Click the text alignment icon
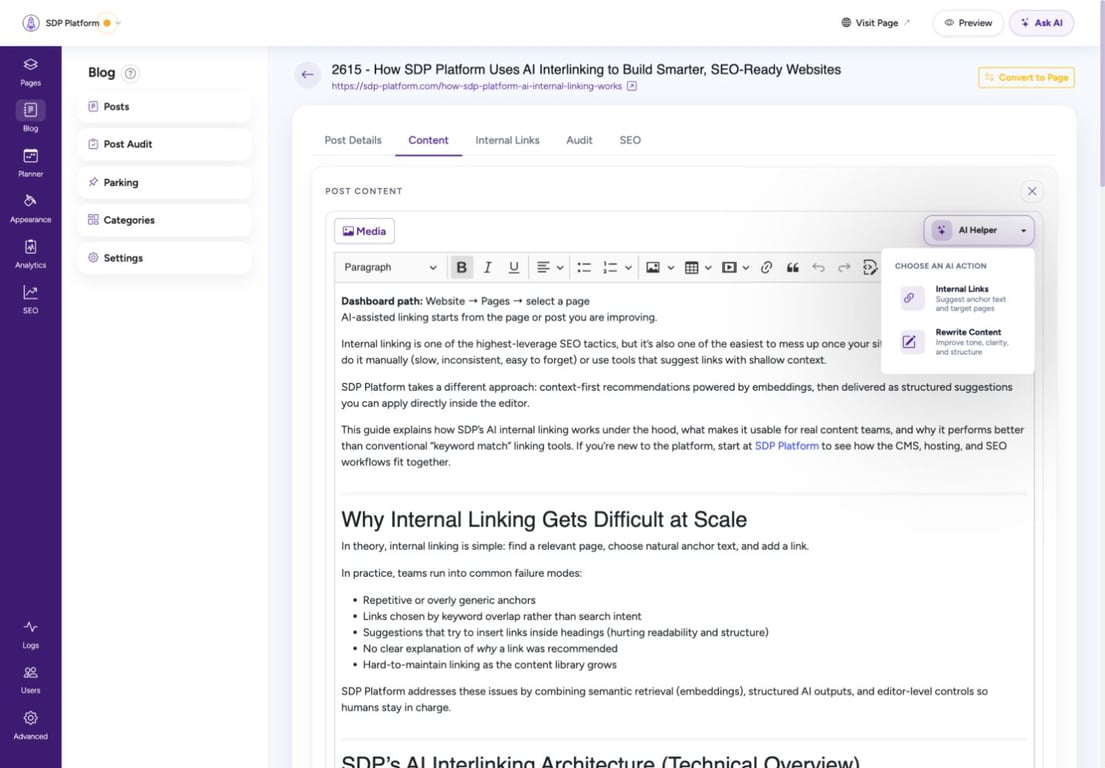 tap(543, 267)
